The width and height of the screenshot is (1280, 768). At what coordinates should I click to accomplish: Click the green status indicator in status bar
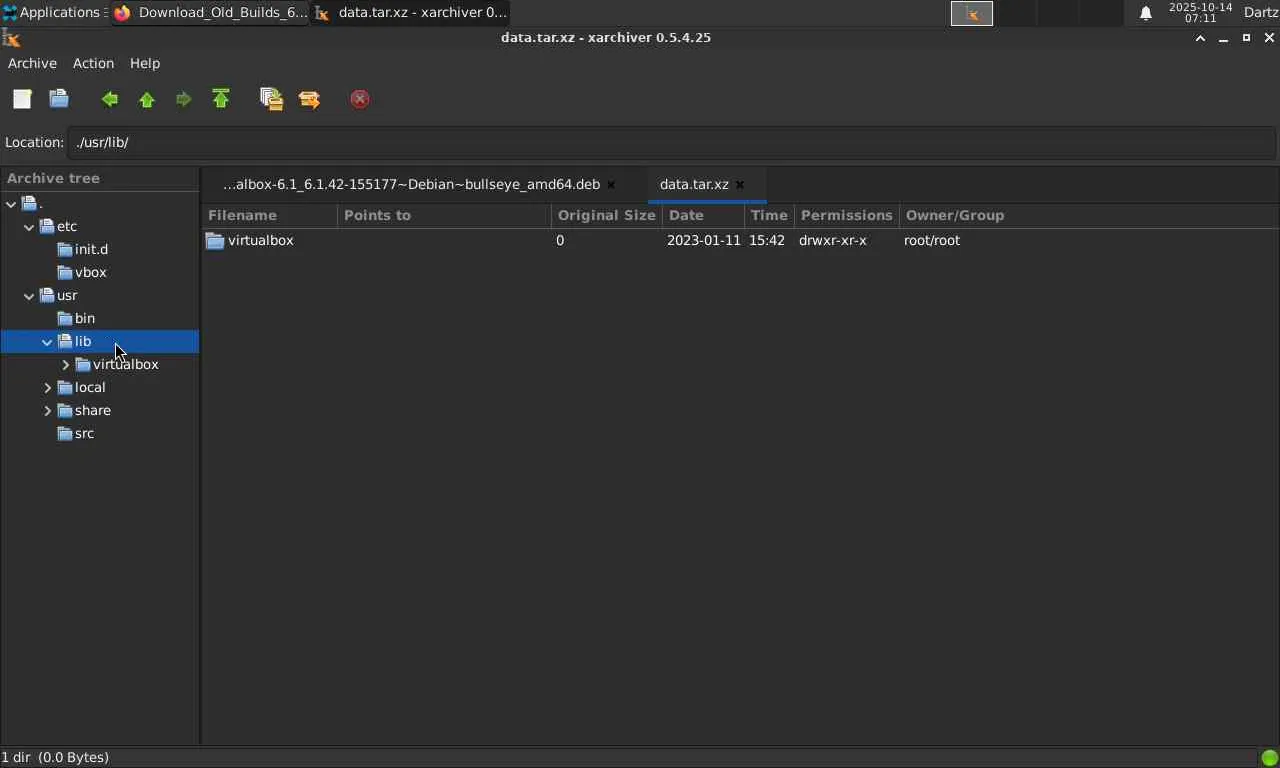coord(1269,757)
